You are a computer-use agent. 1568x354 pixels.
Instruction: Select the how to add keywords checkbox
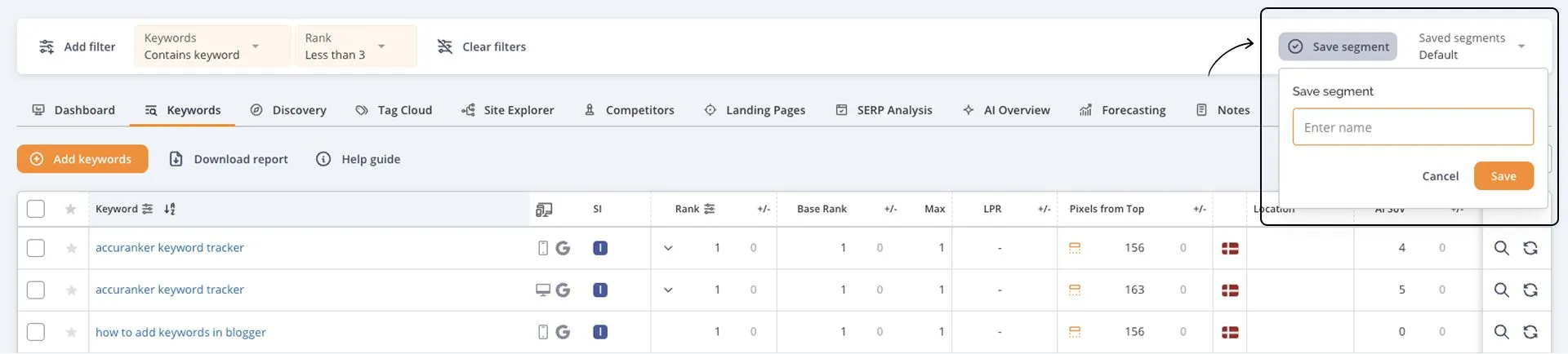(36, 332)
